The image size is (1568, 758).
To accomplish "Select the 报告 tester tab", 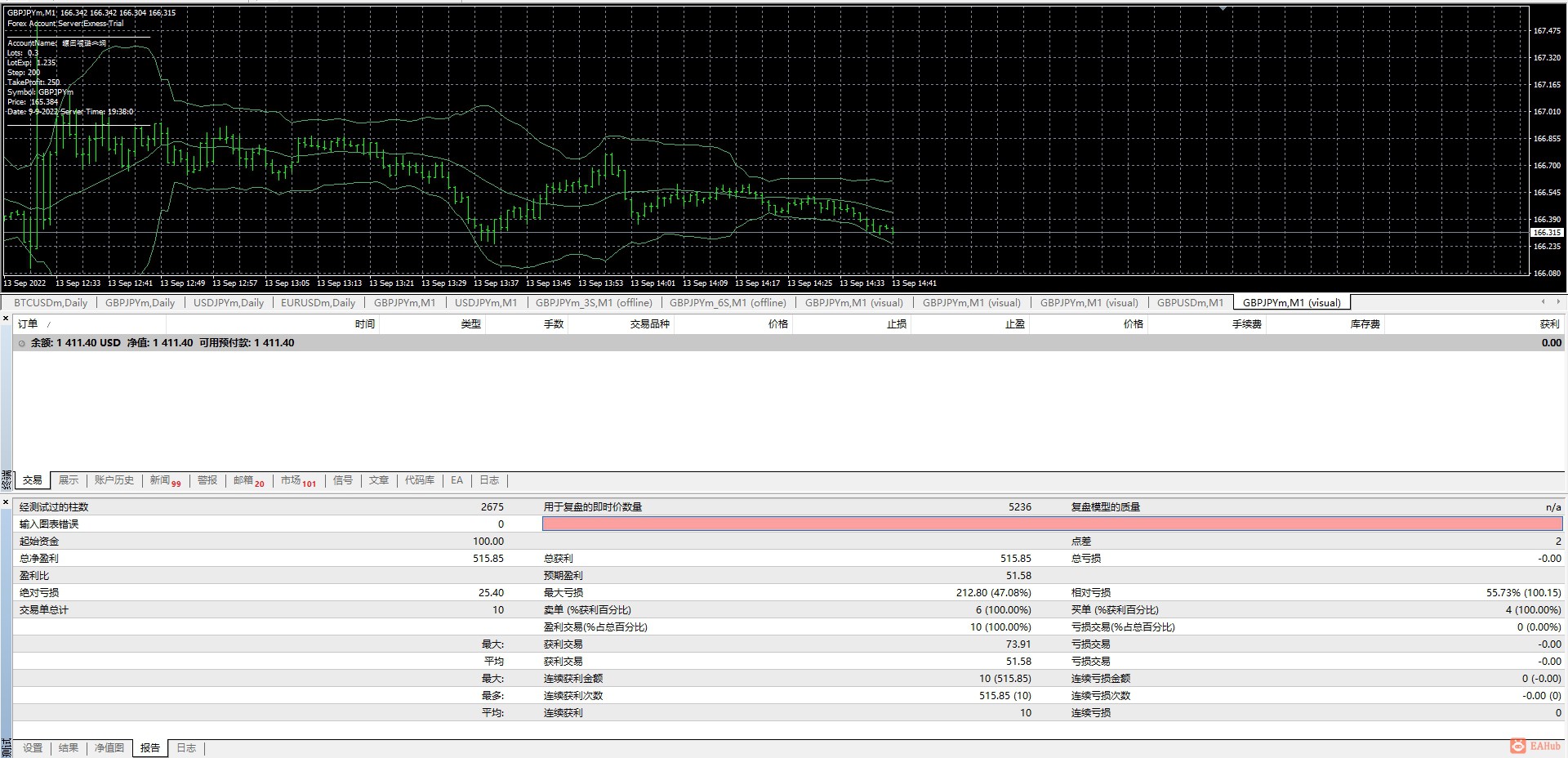I will pos(150,747).
